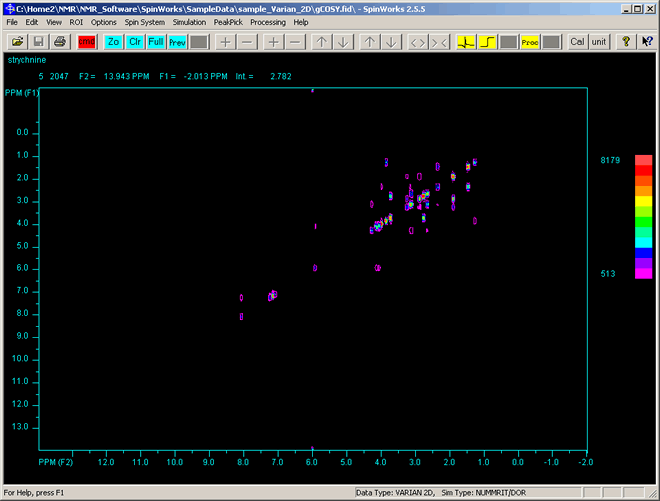Click the 513 minimum contour level value

click(608, 274)
